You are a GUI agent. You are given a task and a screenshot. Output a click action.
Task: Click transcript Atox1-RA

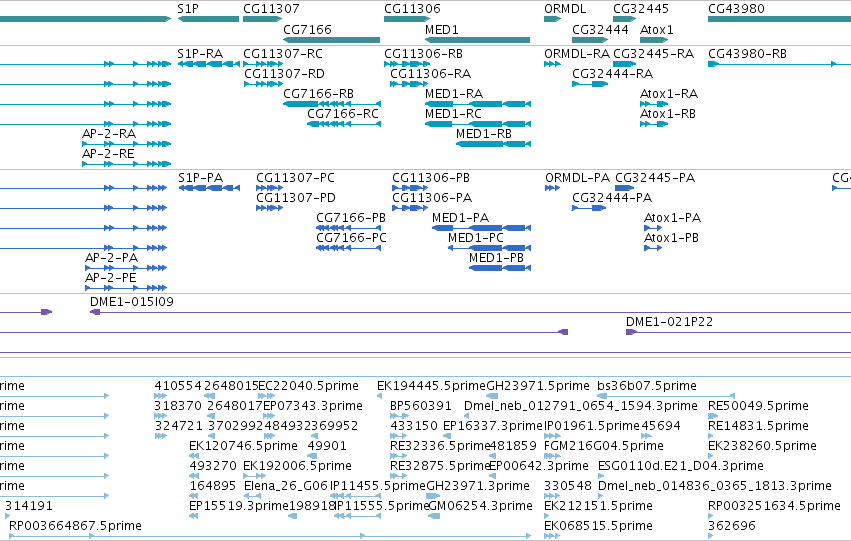point(669,94)
